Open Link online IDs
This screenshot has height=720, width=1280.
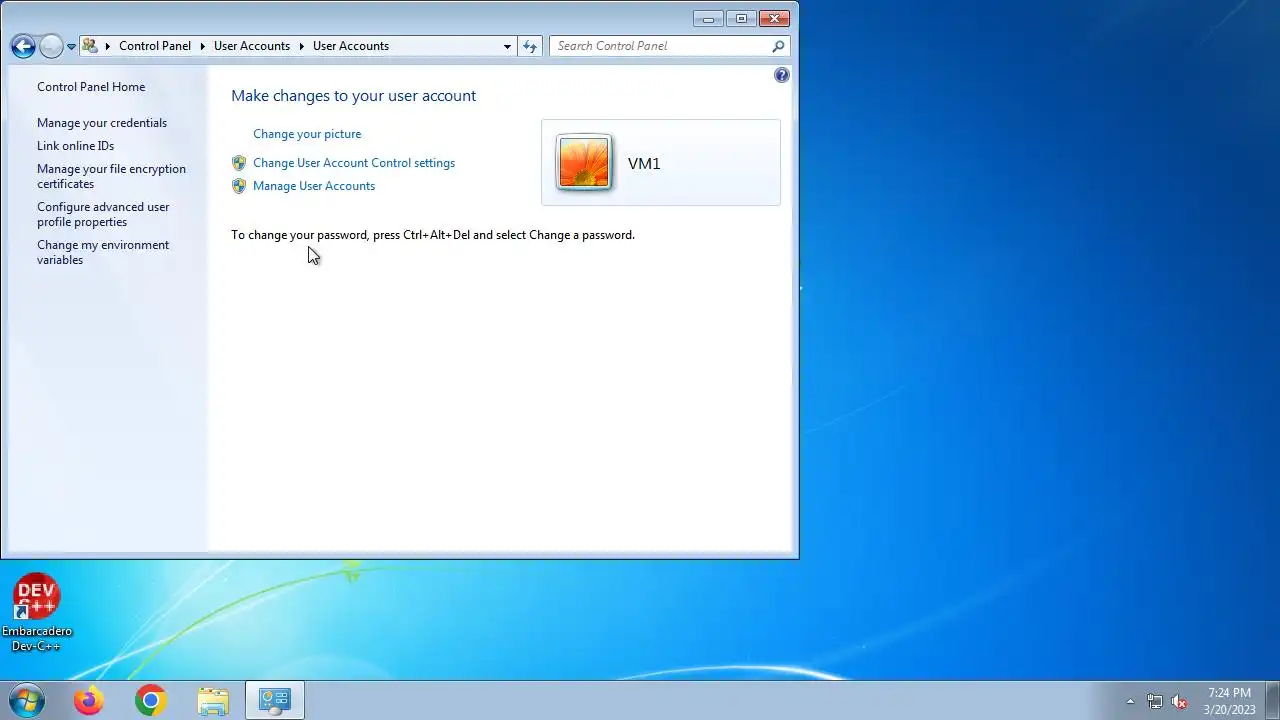[76, 146]
